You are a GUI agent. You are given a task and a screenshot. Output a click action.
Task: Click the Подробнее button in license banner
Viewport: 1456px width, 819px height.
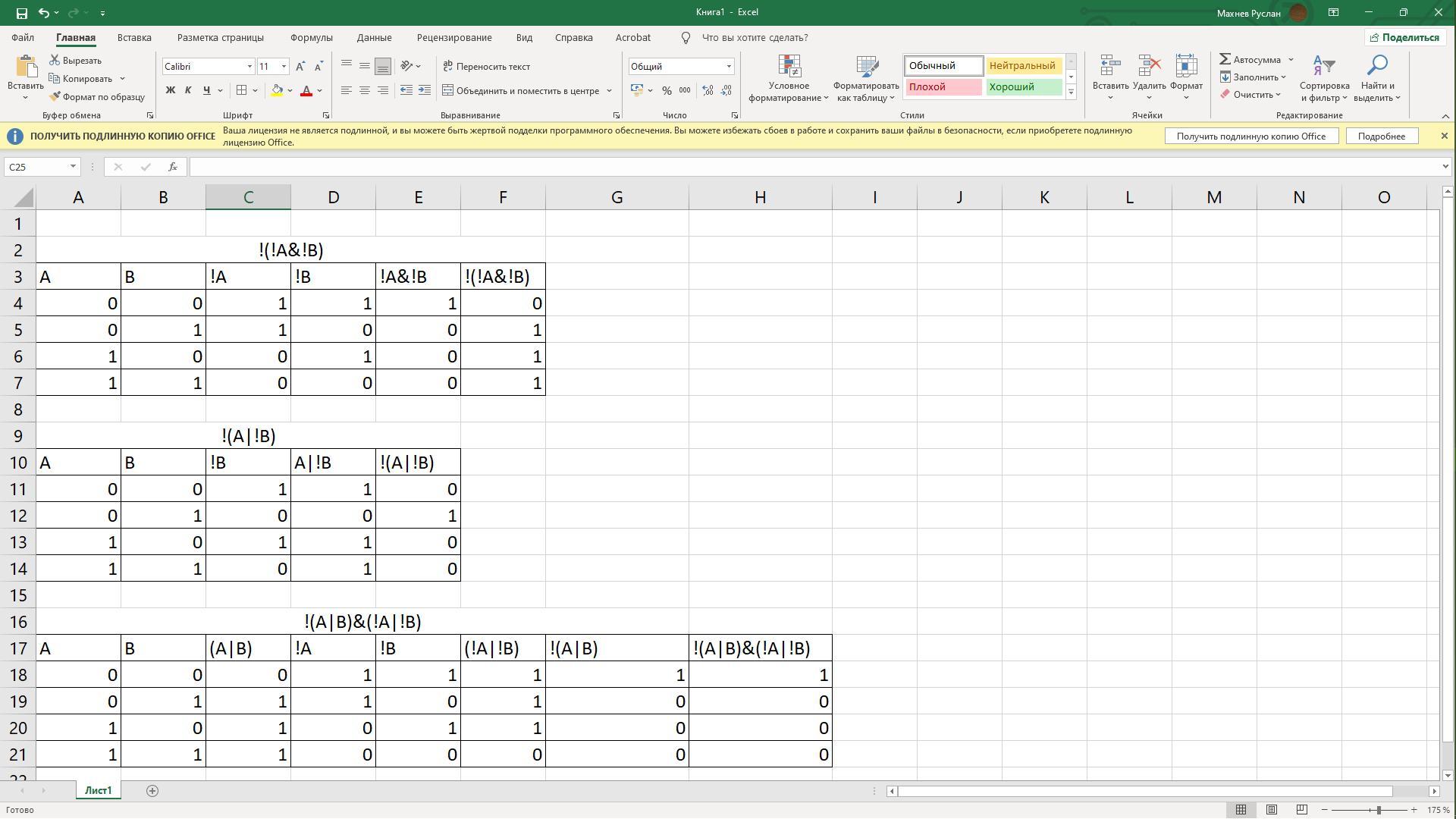[1381, 136]
